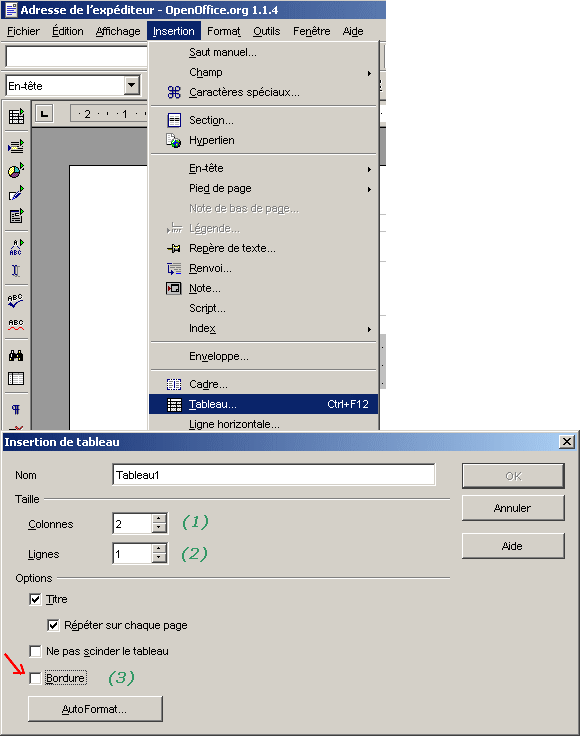Click the Colonnes number field
This screenshot has height=736, width=580.
point(132,524)
